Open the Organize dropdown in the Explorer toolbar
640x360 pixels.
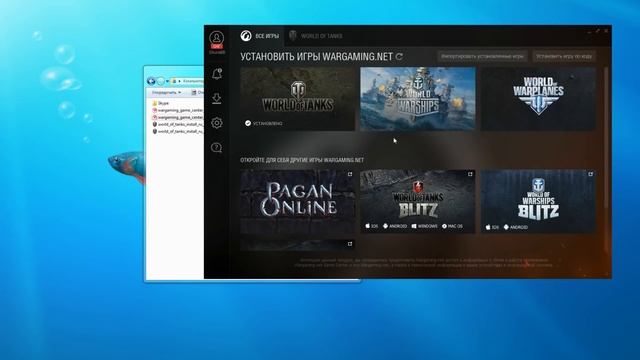pos(166,92)
